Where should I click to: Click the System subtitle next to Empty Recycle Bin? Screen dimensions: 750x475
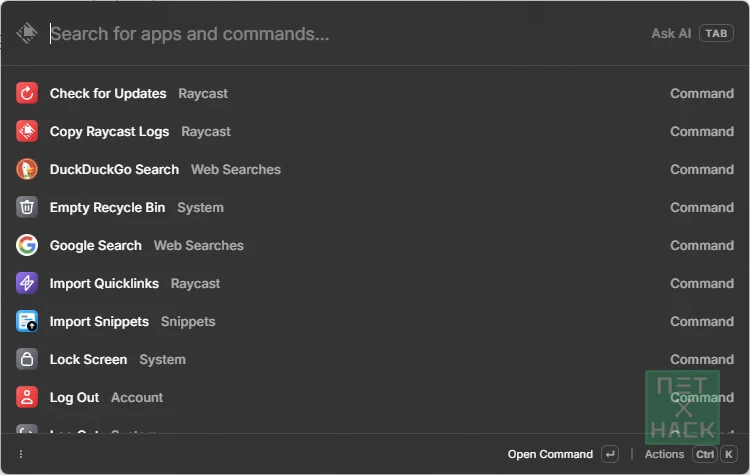(200, 208)
